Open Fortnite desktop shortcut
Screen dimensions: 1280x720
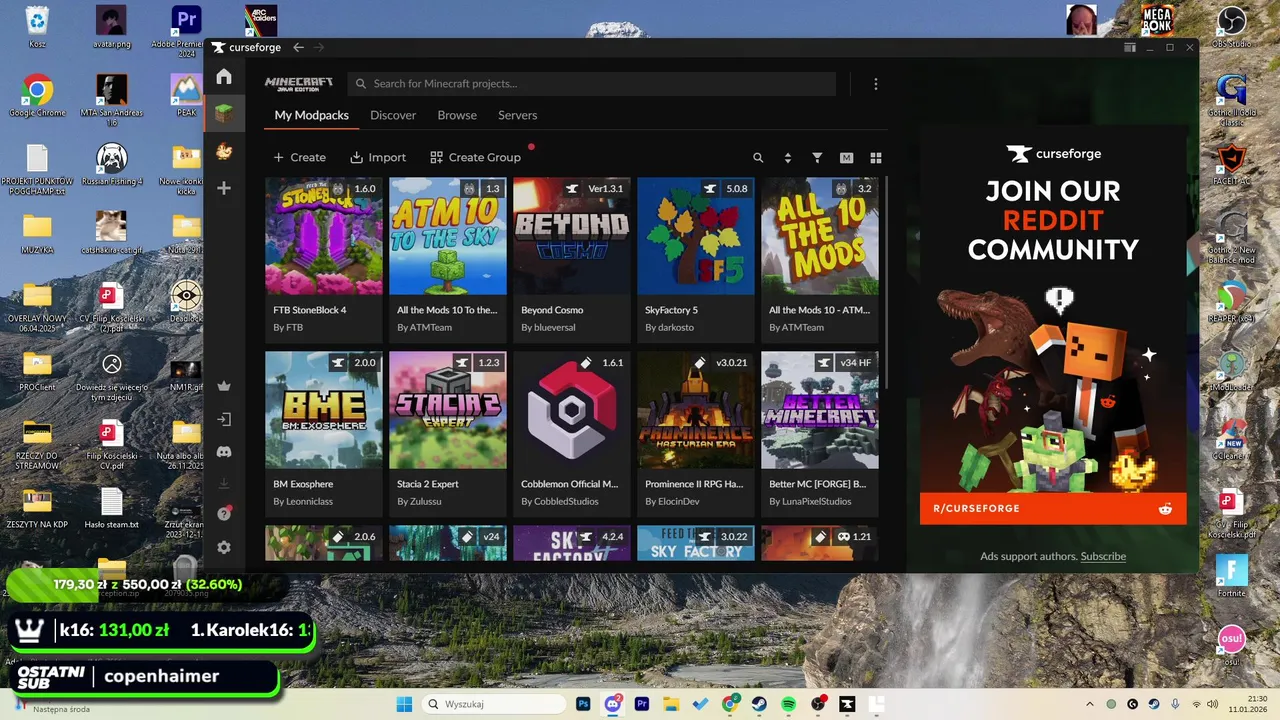coord(1231,576)
